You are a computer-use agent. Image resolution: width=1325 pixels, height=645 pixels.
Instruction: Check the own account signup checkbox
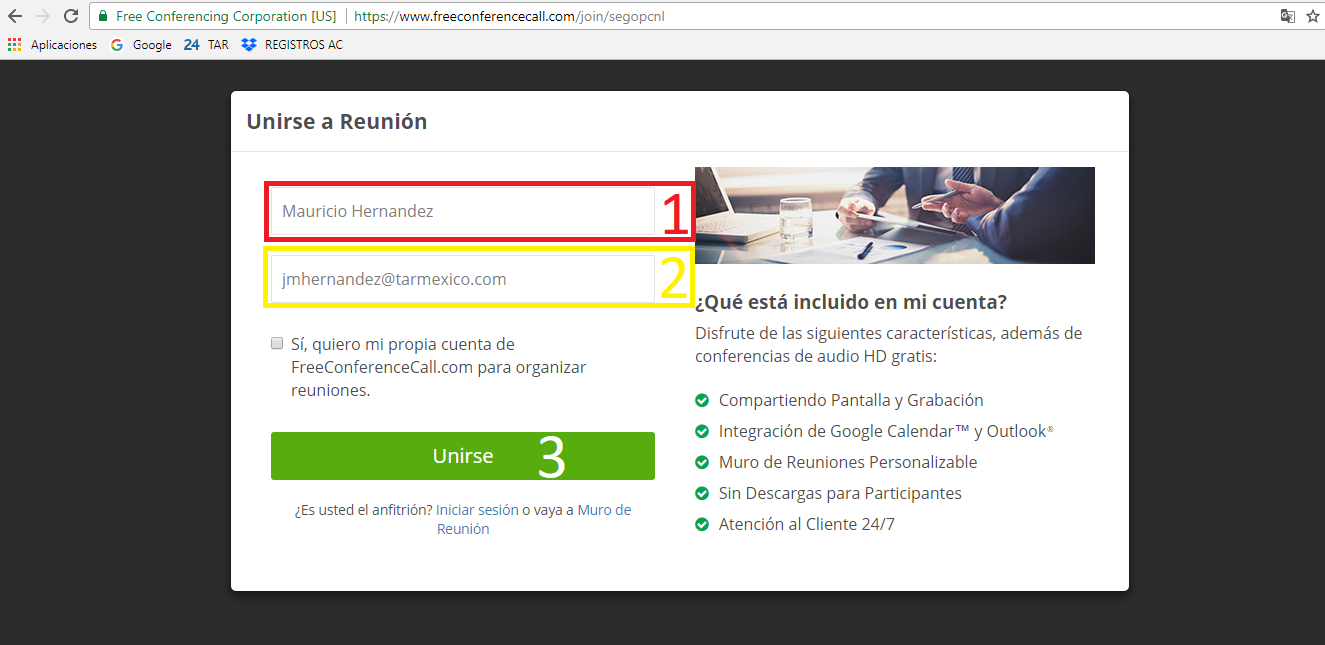point(277,344)
